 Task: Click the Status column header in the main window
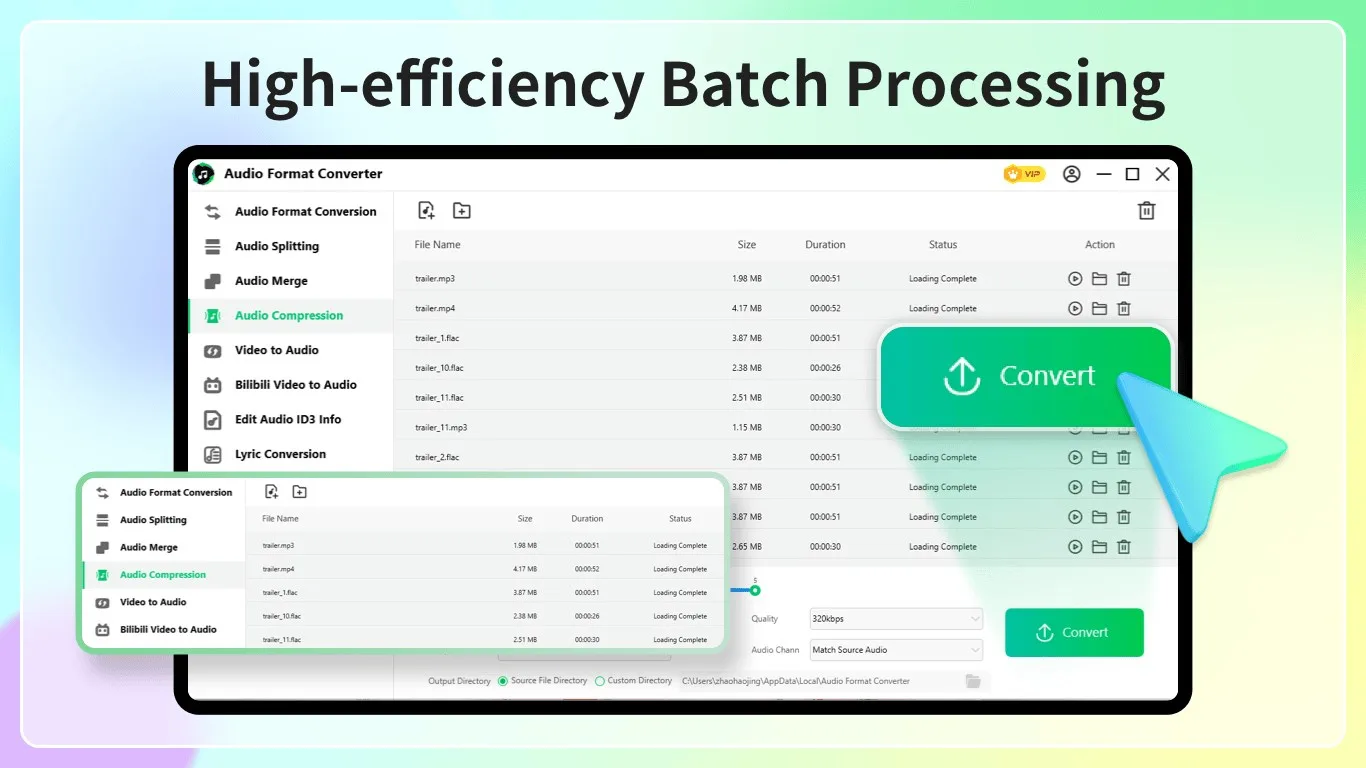[943, 245]
